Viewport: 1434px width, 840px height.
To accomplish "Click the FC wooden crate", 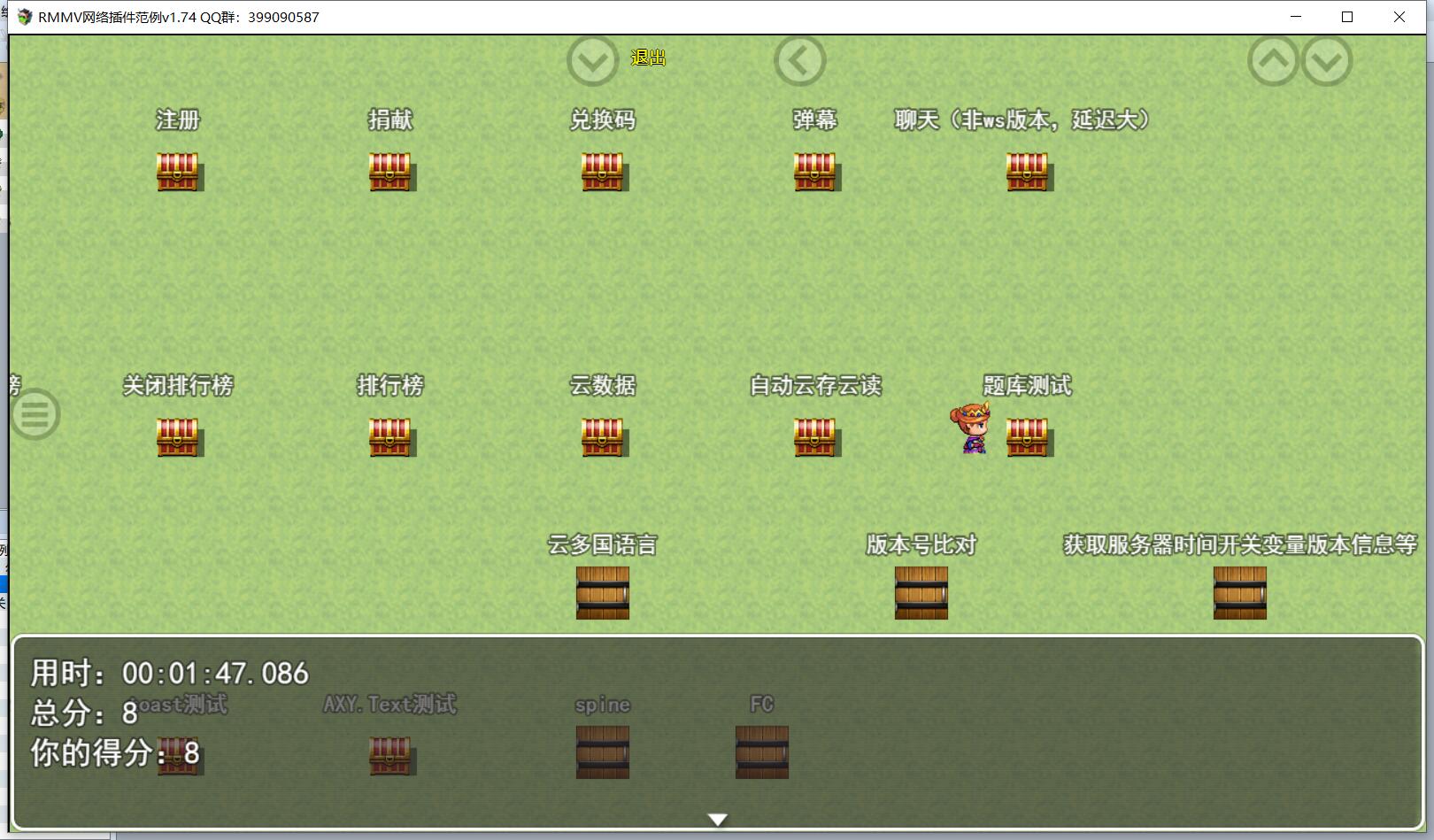I will tap(762, 752).
